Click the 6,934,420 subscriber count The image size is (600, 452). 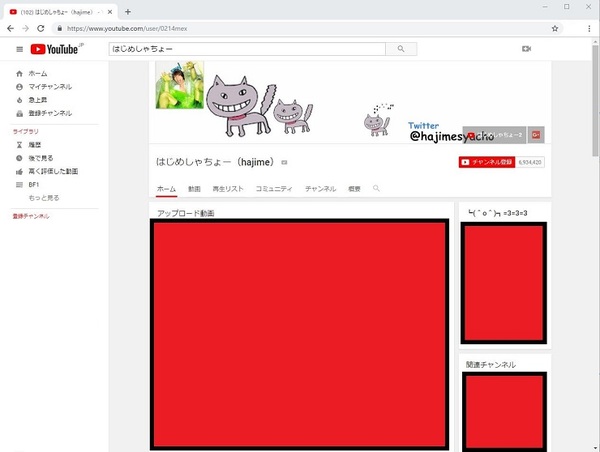coord(530,162)
